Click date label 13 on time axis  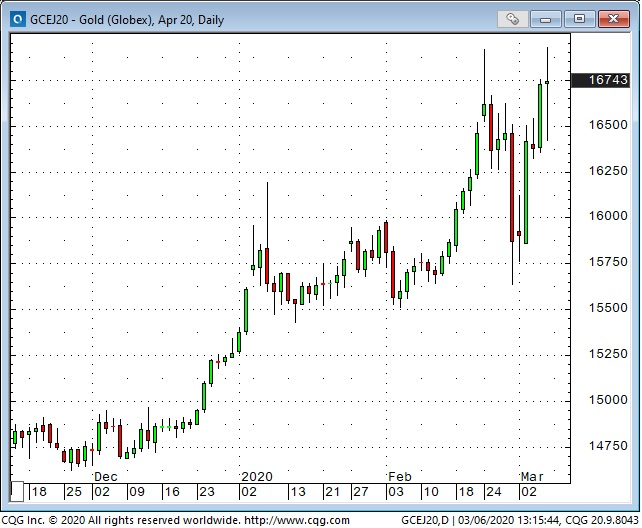pos(298,492)
